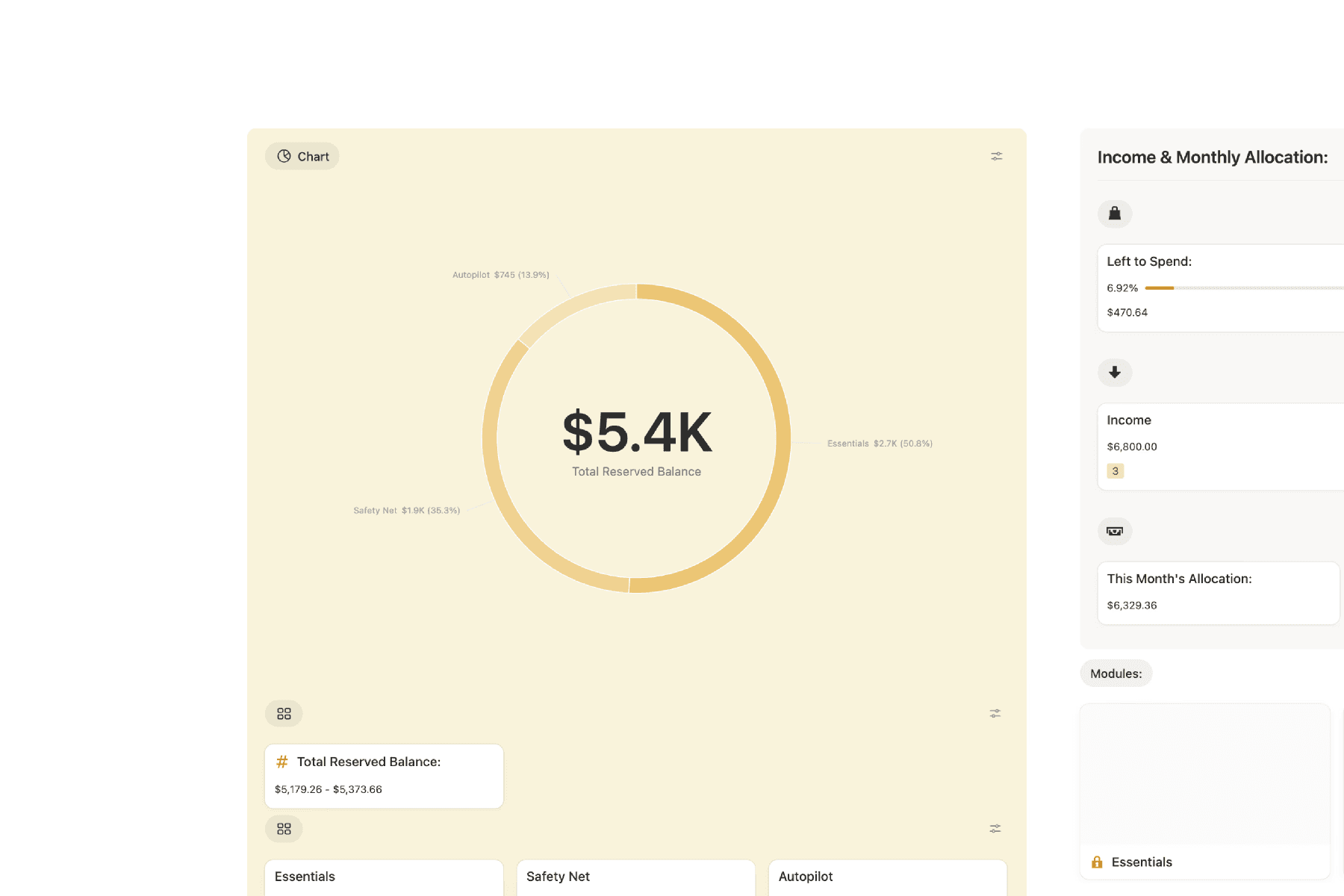Click 'Autopilot $745 (13.9%)' chart label

coord(501,275)
